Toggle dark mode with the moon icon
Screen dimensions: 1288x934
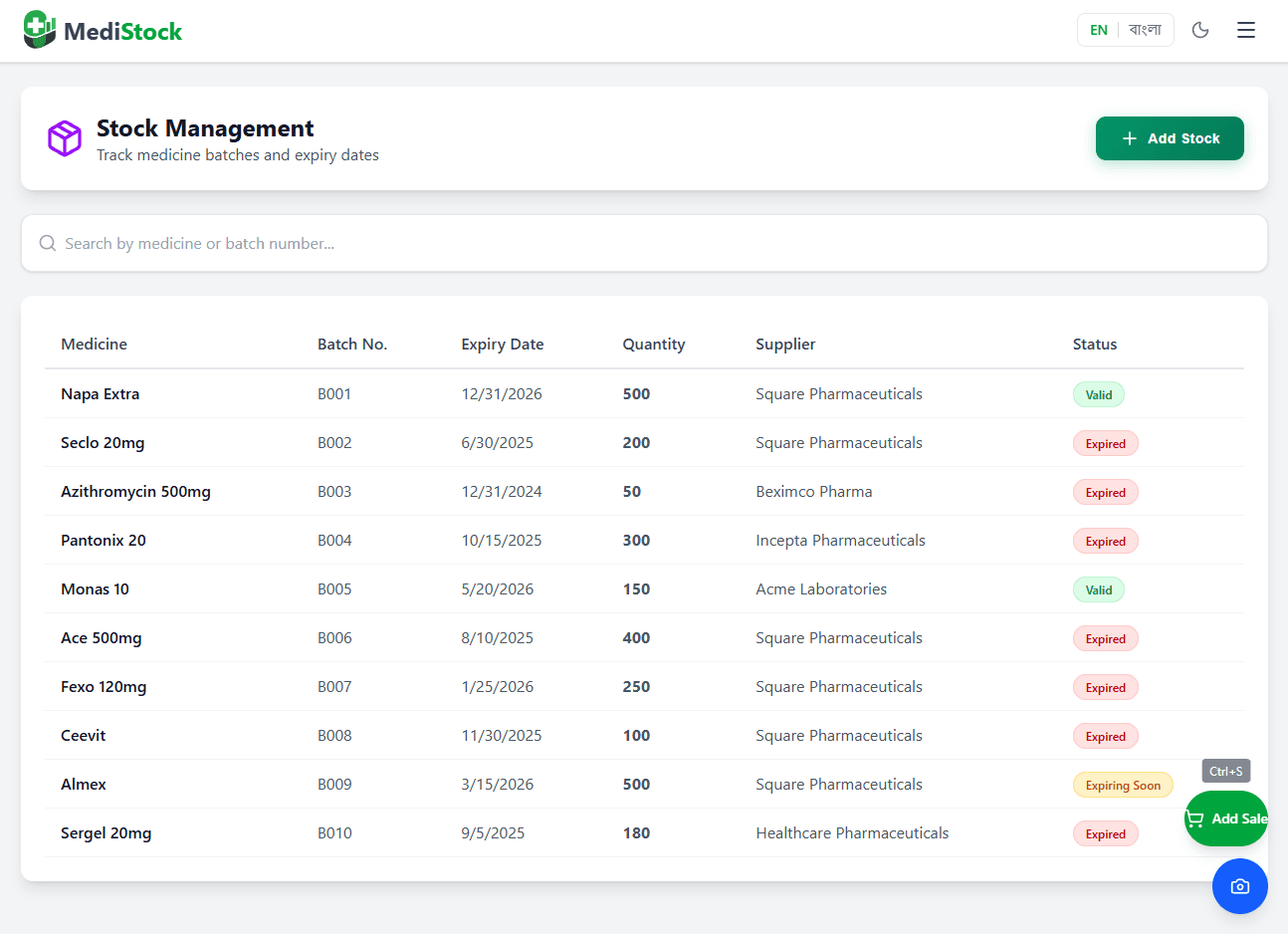(x=1200, y=30)
